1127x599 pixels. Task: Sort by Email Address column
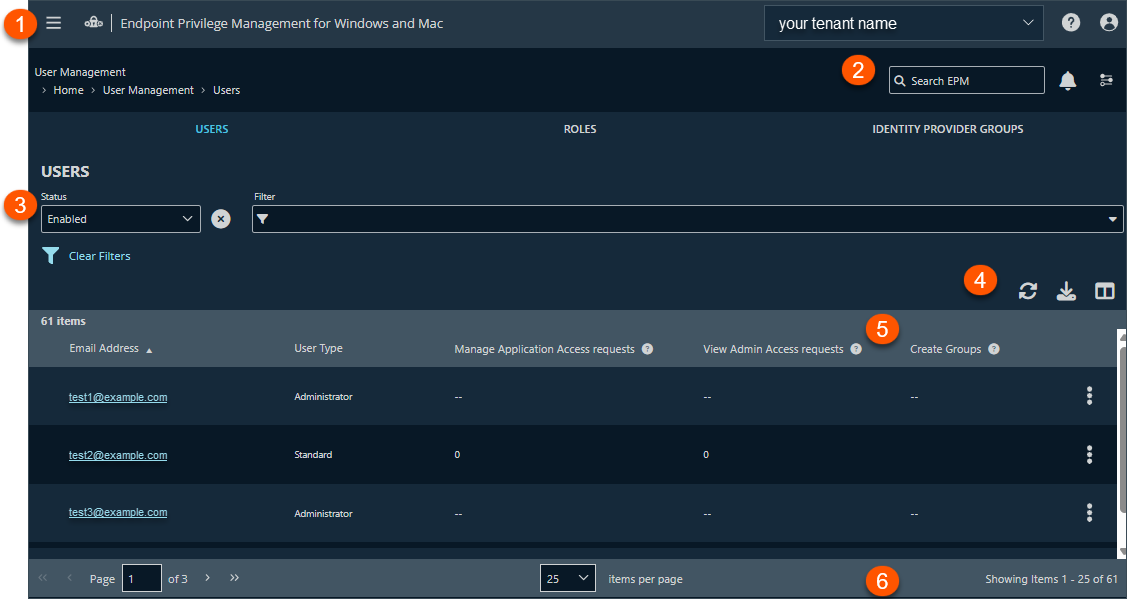(104, 348)
